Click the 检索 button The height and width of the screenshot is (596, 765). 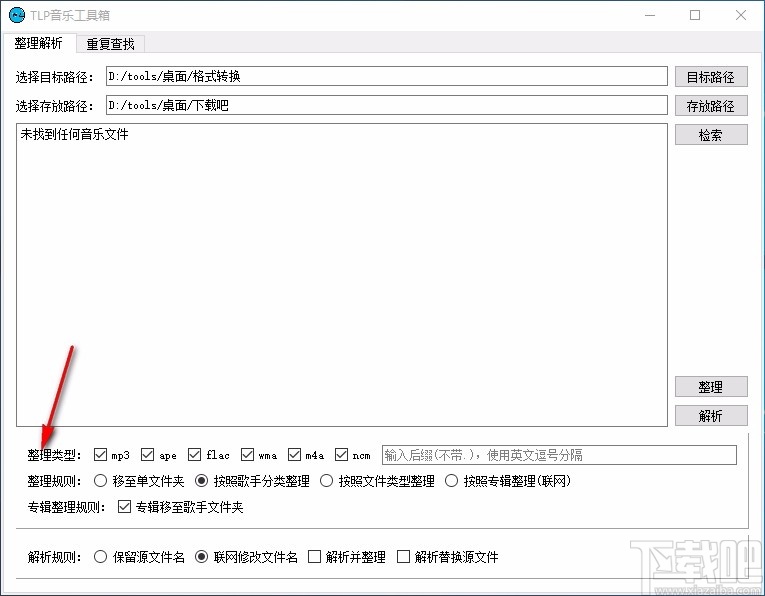point(711,135)
